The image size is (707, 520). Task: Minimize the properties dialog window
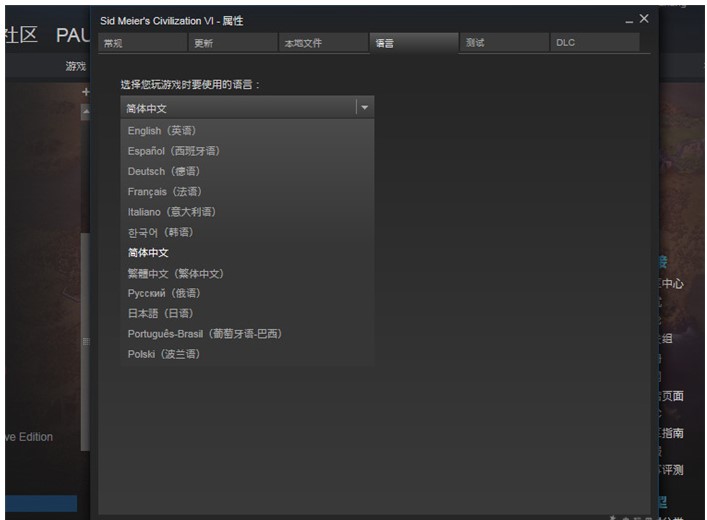(x=629, y=20)
